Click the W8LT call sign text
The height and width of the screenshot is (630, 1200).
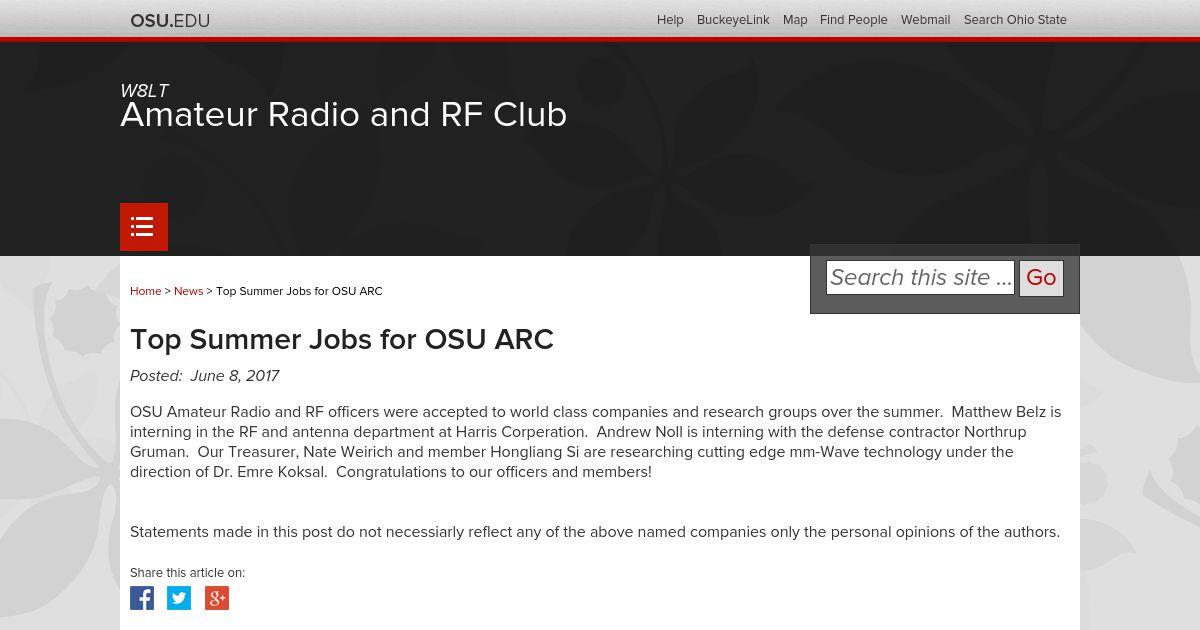[x=144, y=90]
